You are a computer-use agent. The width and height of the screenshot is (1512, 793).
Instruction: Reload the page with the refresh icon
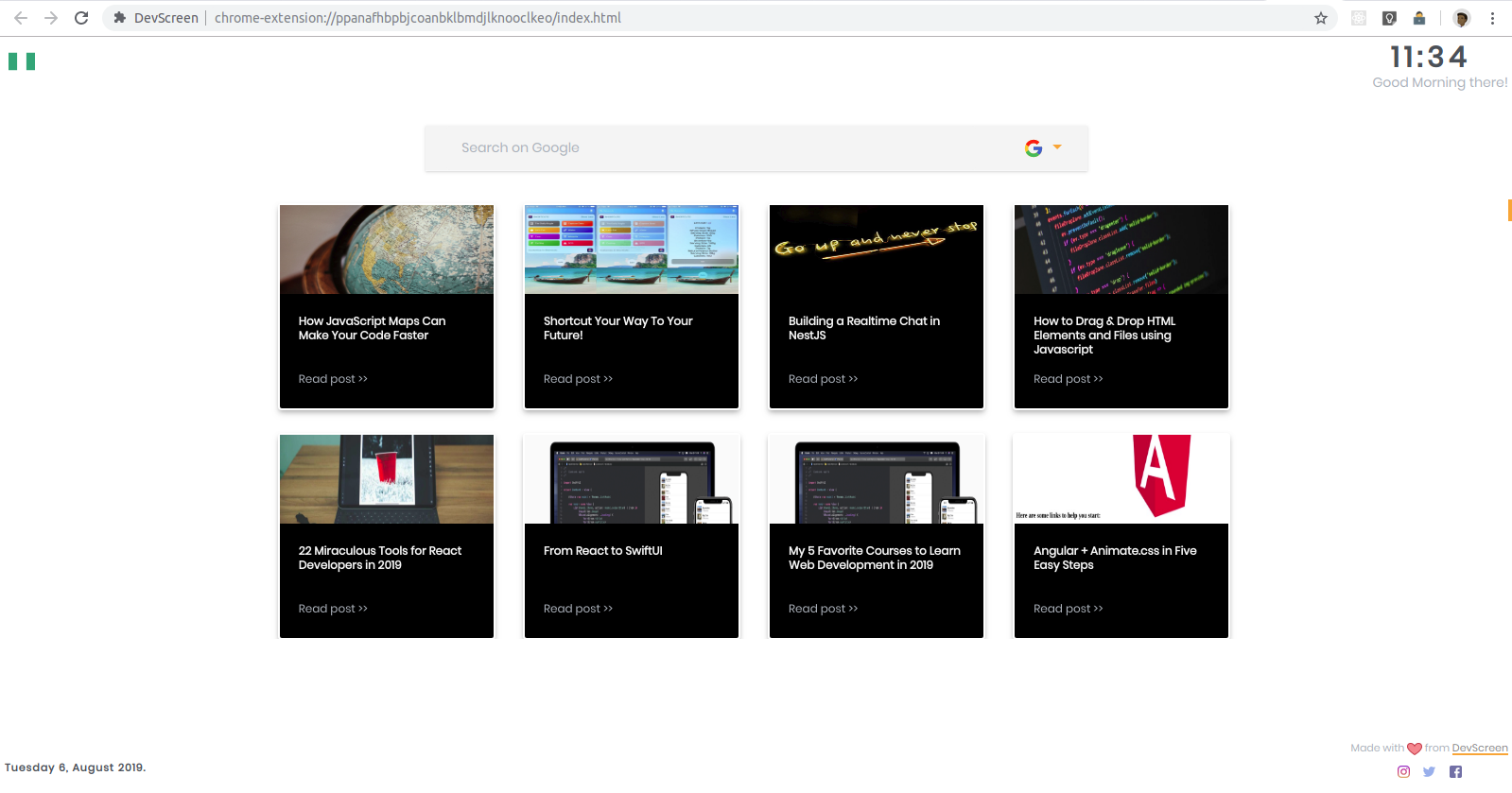coord(81,18)
